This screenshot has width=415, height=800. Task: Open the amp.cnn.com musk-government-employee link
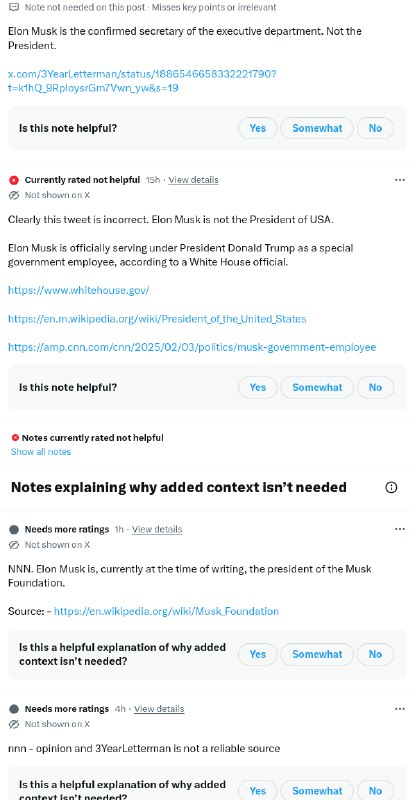[192, 347]
